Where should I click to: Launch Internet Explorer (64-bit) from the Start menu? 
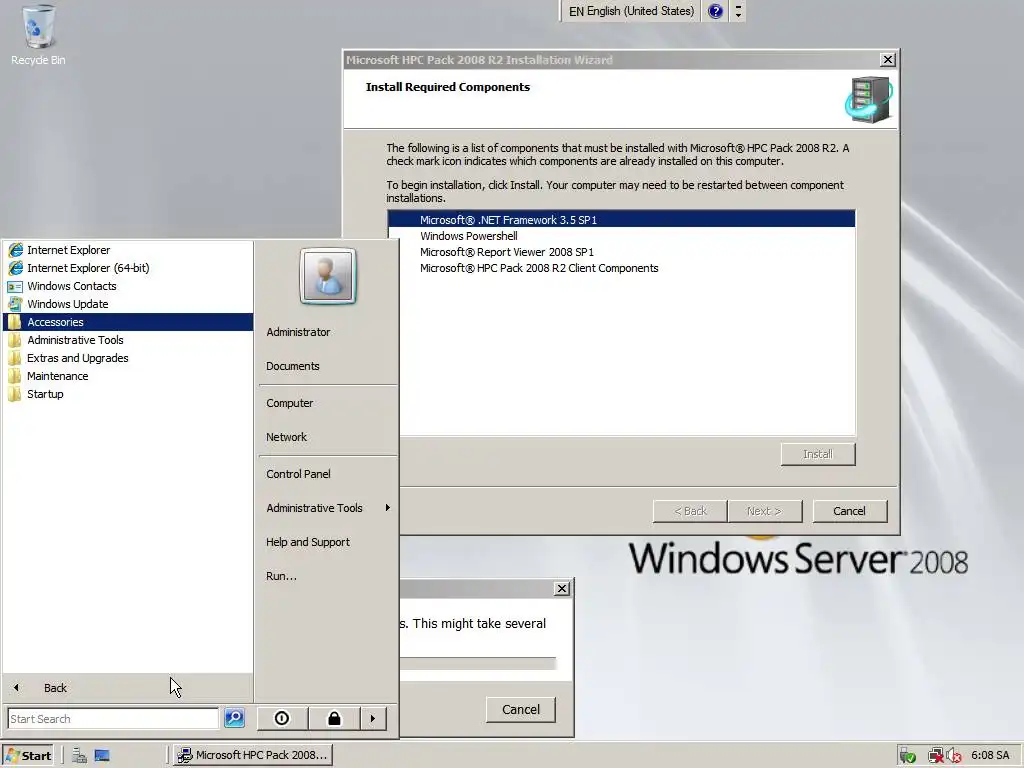(128, 268)
